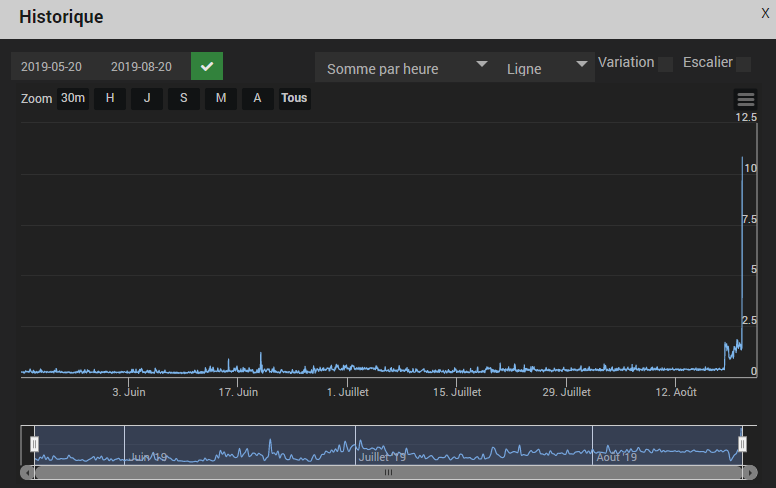This screenshot has height=488, width=776.
Task: Enable the Variation checkbox
Action: pos(666,64)
